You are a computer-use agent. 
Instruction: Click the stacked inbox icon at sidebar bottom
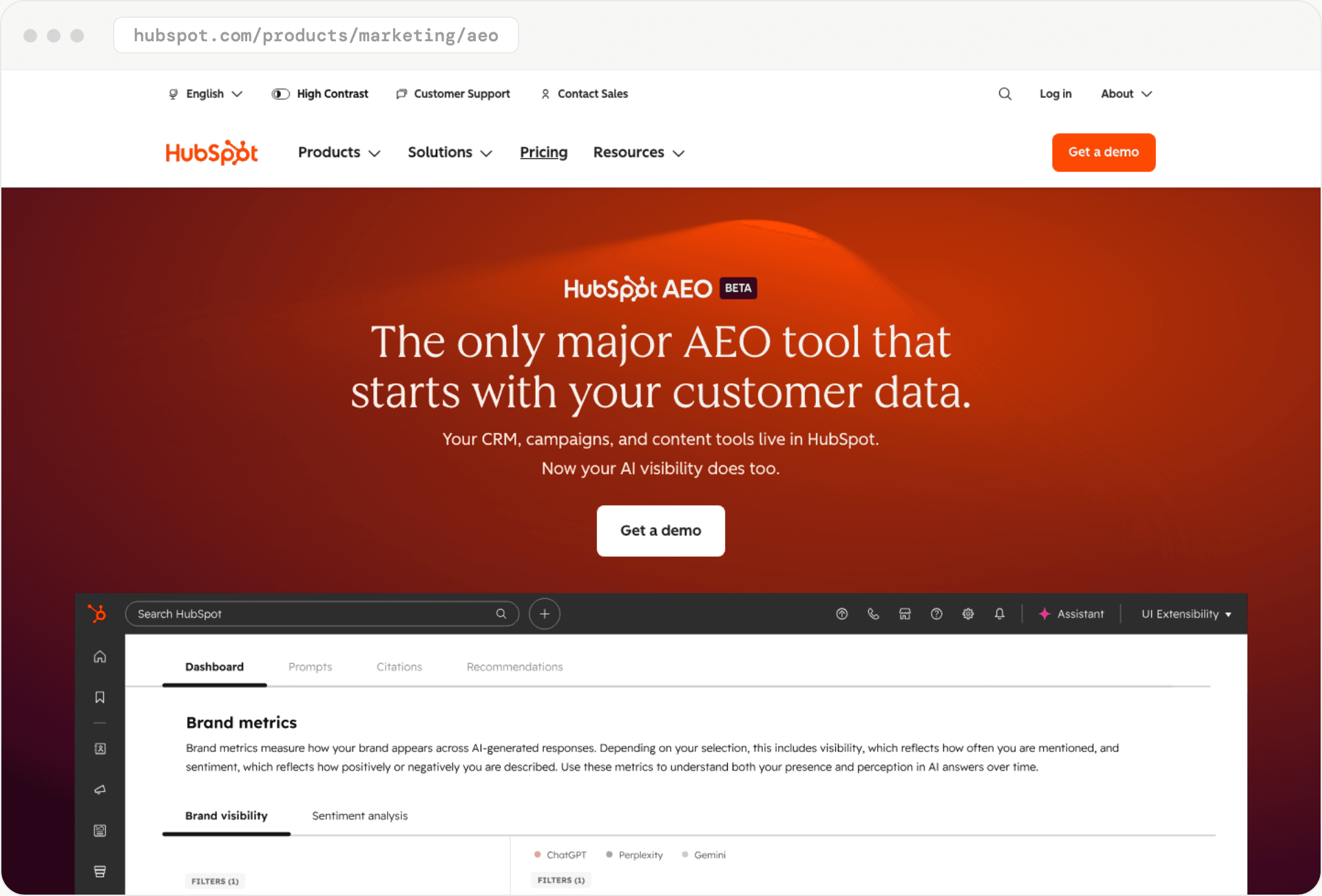click(100, 871)
